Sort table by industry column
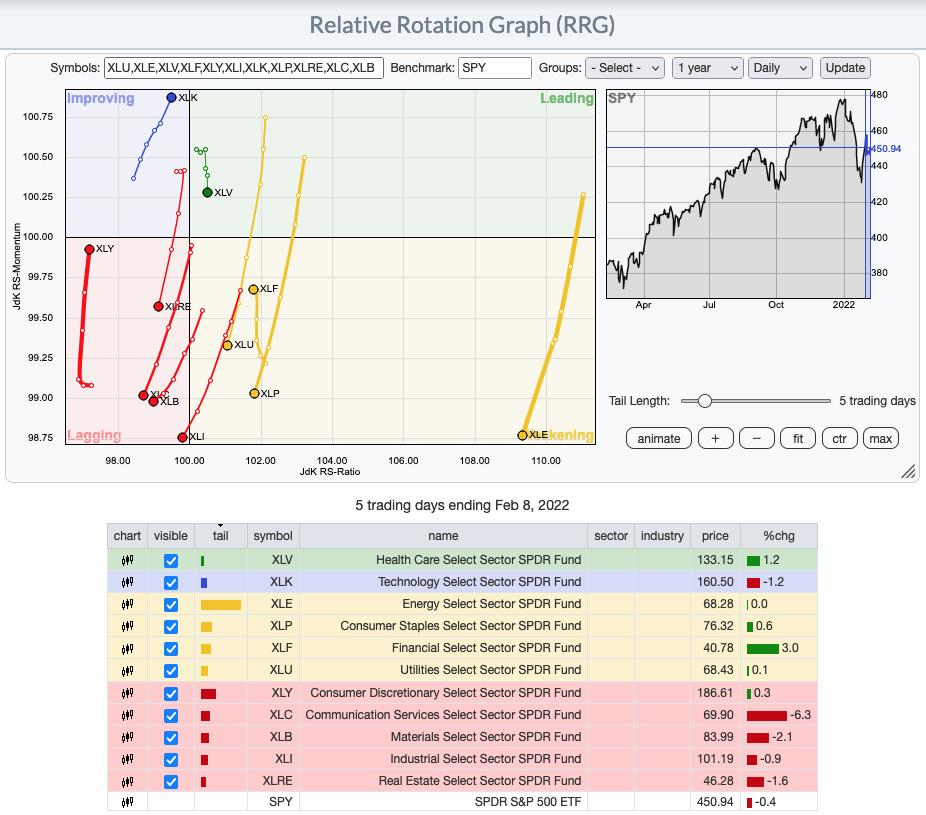Viewport: 926px width, 815px height. tap(662, 536)
